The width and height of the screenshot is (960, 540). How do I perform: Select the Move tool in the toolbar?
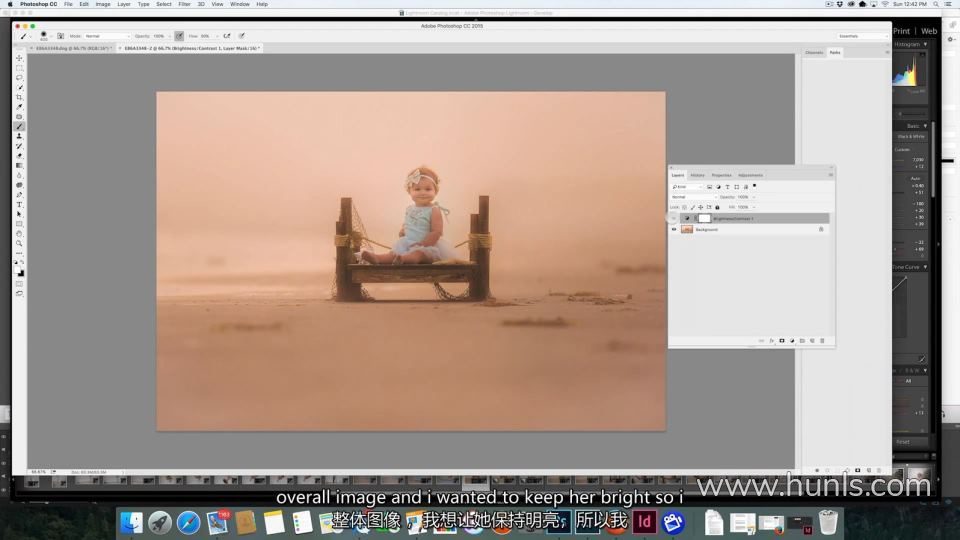(19, 58)
